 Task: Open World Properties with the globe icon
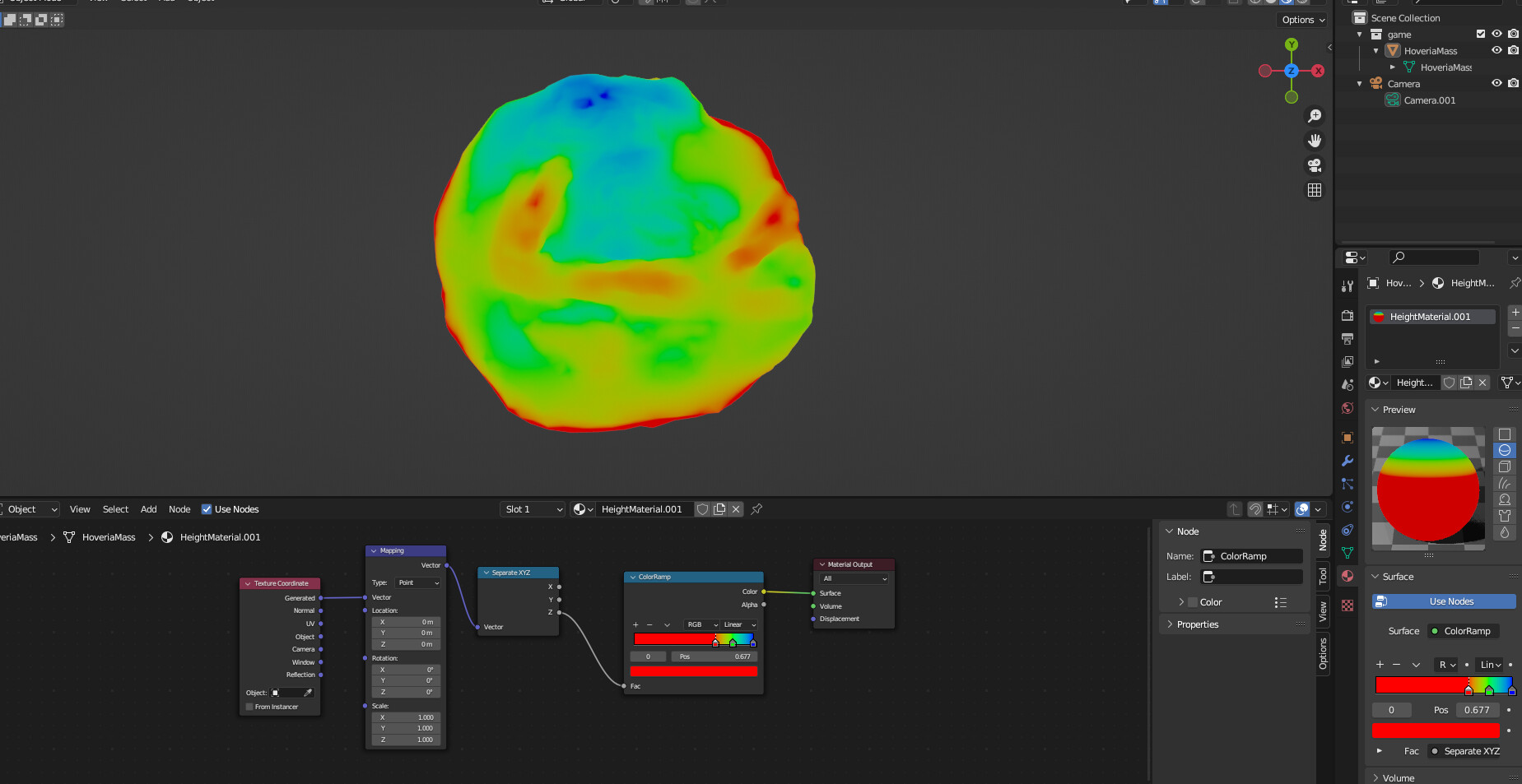coord(1347,408)
